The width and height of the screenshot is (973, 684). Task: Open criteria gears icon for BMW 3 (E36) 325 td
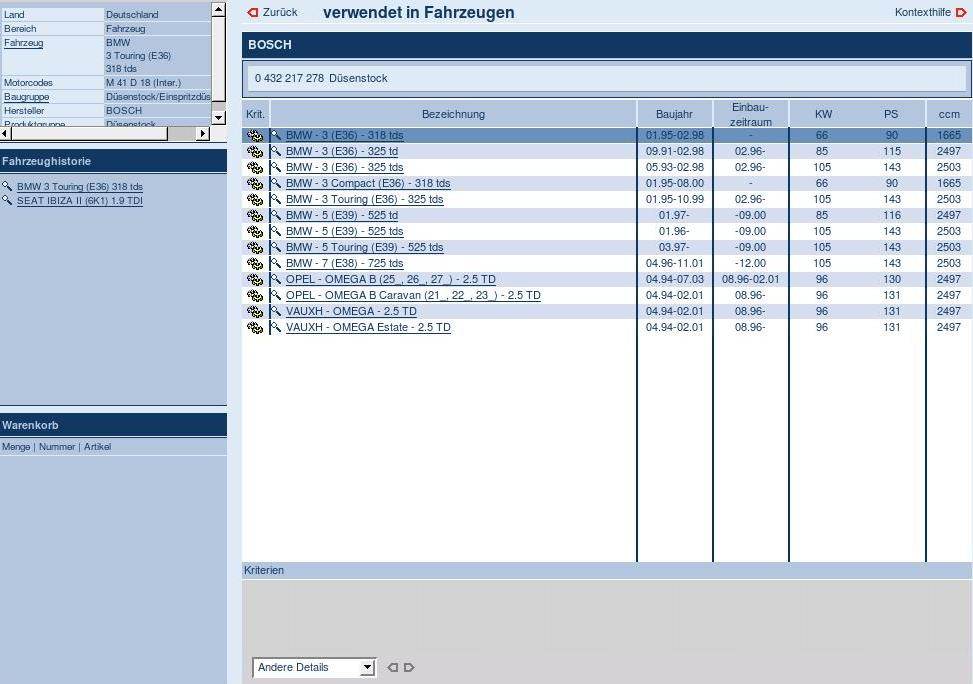[254, 151]
